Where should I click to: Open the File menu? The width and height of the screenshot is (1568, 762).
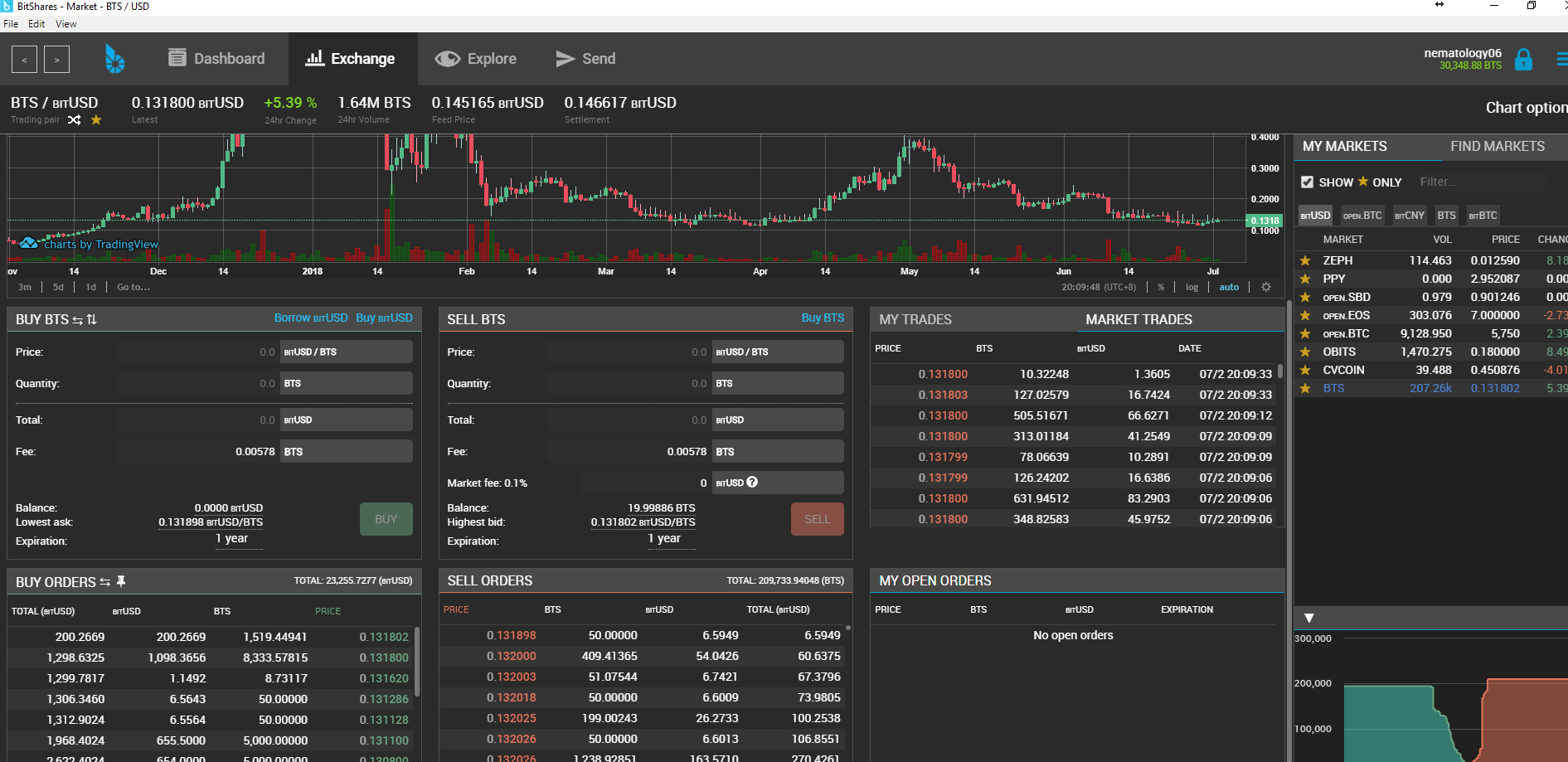click(x=11, y=24)
